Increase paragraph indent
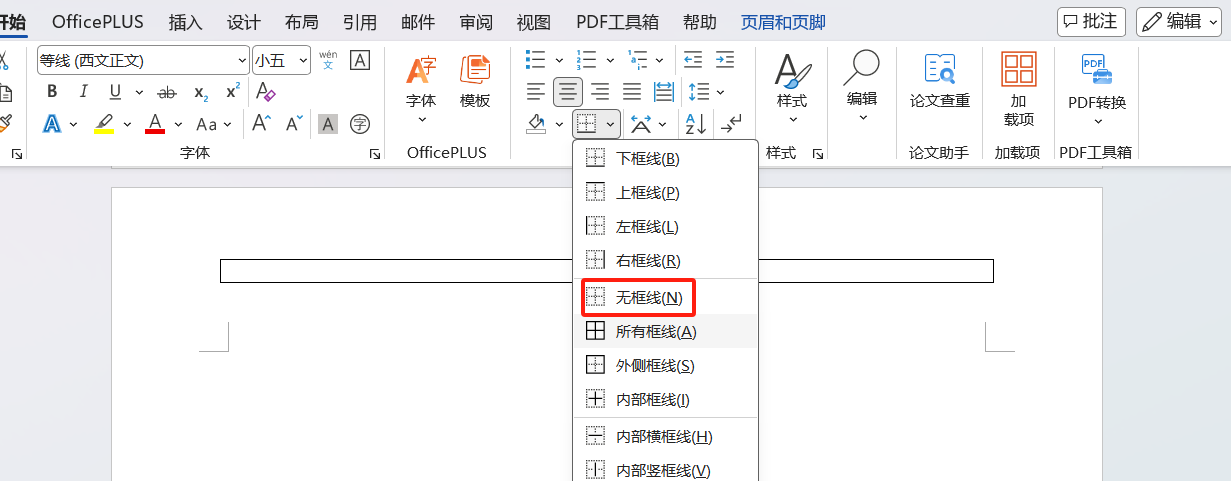 point(725,60)
